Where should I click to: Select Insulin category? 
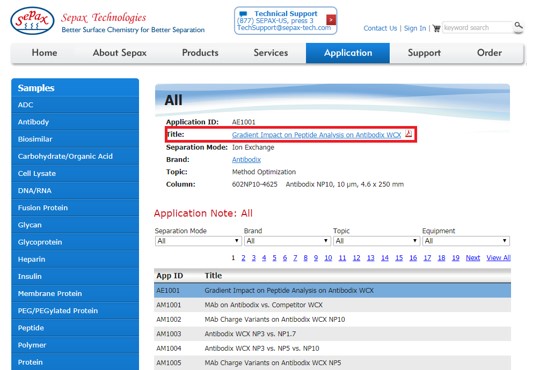point(75,276)
